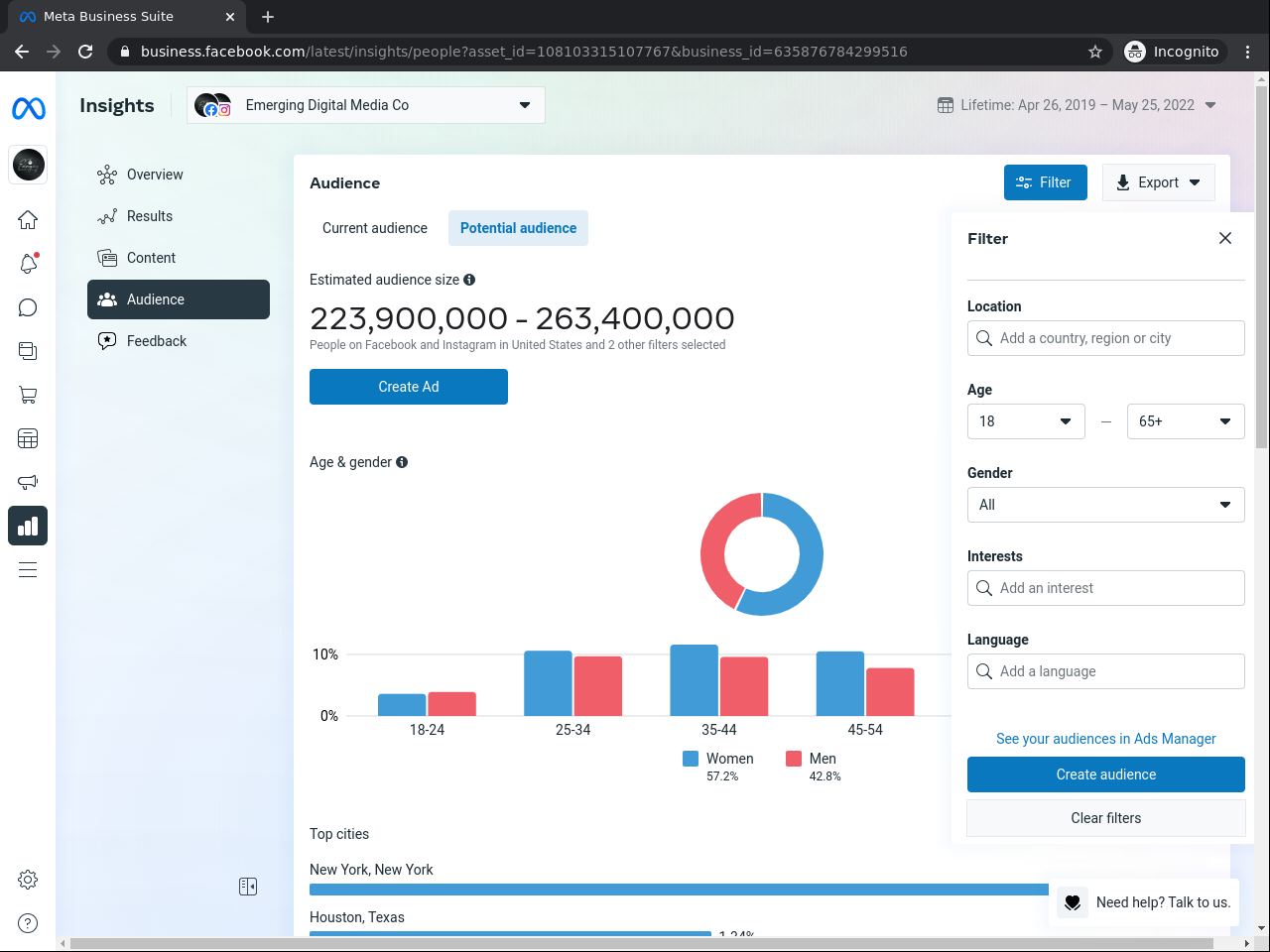Image resolution: width=1270 pixels, height=952 pixels.
Task: Collapse the navigation panel icon
Action: [x=248, y=887]
